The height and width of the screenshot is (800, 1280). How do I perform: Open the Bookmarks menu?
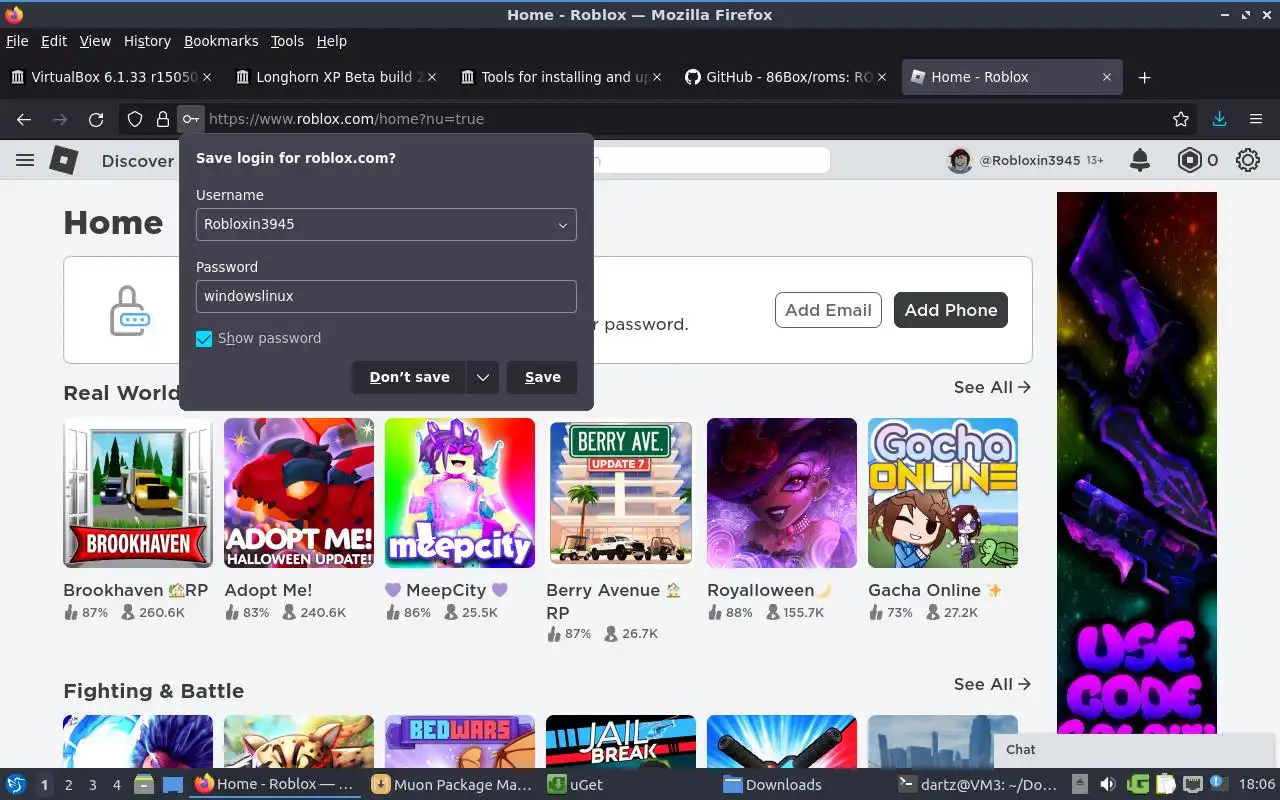[x=221, y=41]
